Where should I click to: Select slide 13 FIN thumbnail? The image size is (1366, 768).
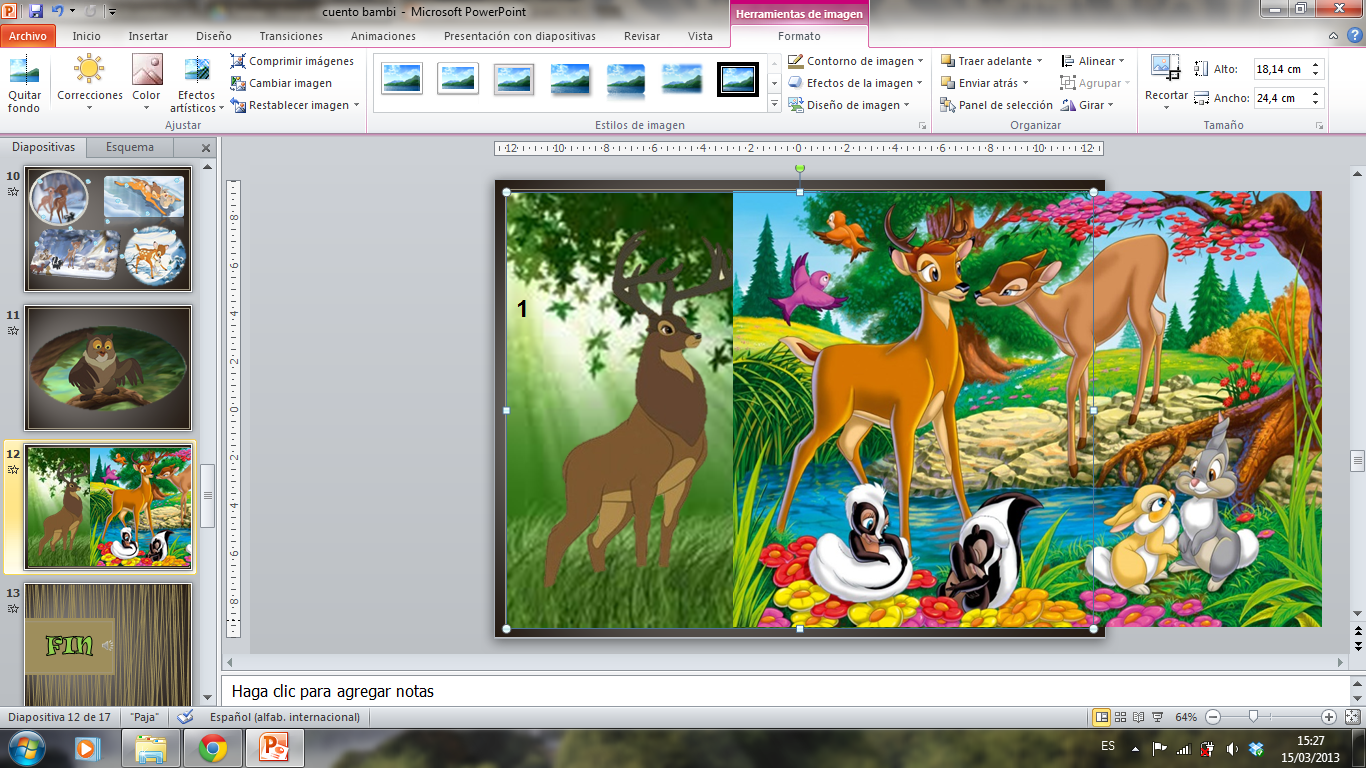point(108,644)
